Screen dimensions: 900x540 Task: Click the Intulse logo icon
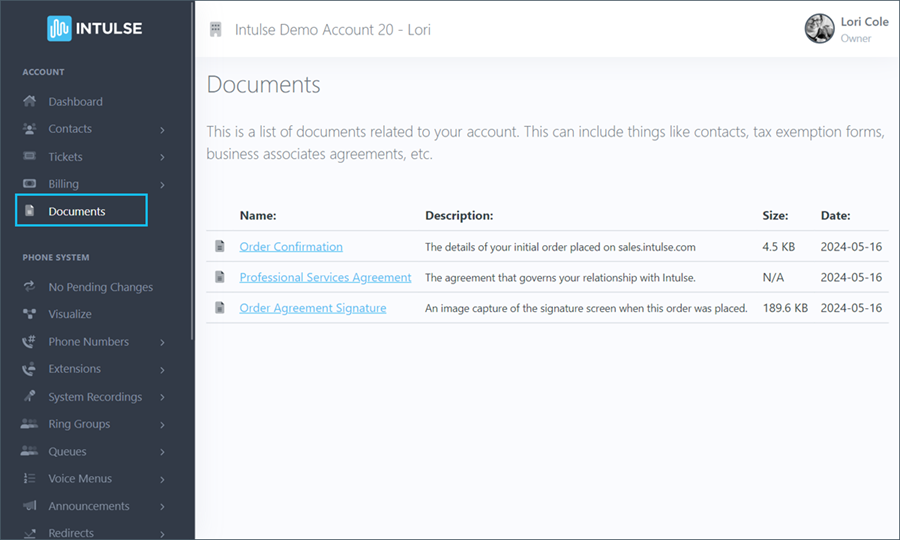pyautogui.click(x=59, y=28)
